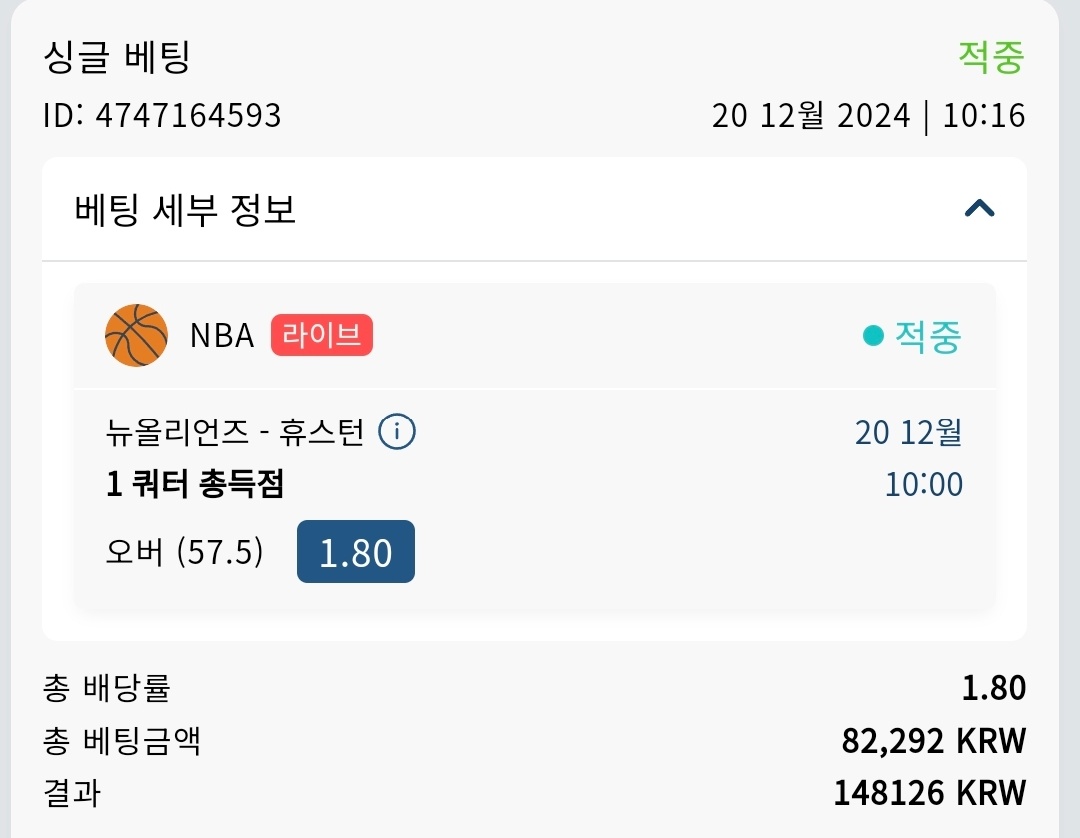The image size is (1080, 838).
Task: Click the bet timestamp 20 12월 2024
Action: [x=811, y=116]
